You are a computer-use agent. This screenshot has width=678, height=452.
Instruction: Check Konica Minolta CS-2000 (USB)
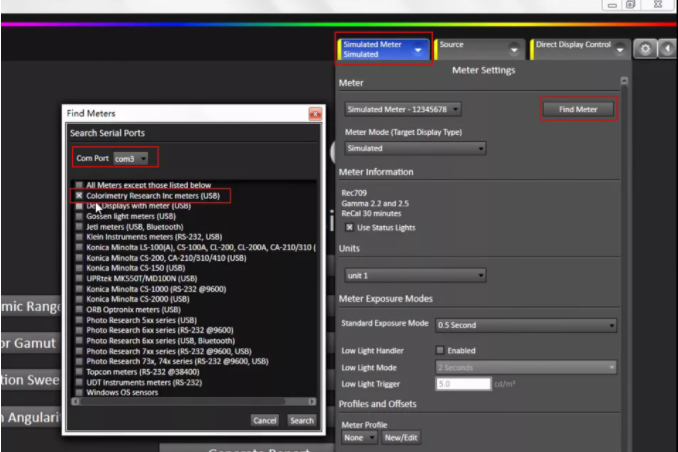79,299
